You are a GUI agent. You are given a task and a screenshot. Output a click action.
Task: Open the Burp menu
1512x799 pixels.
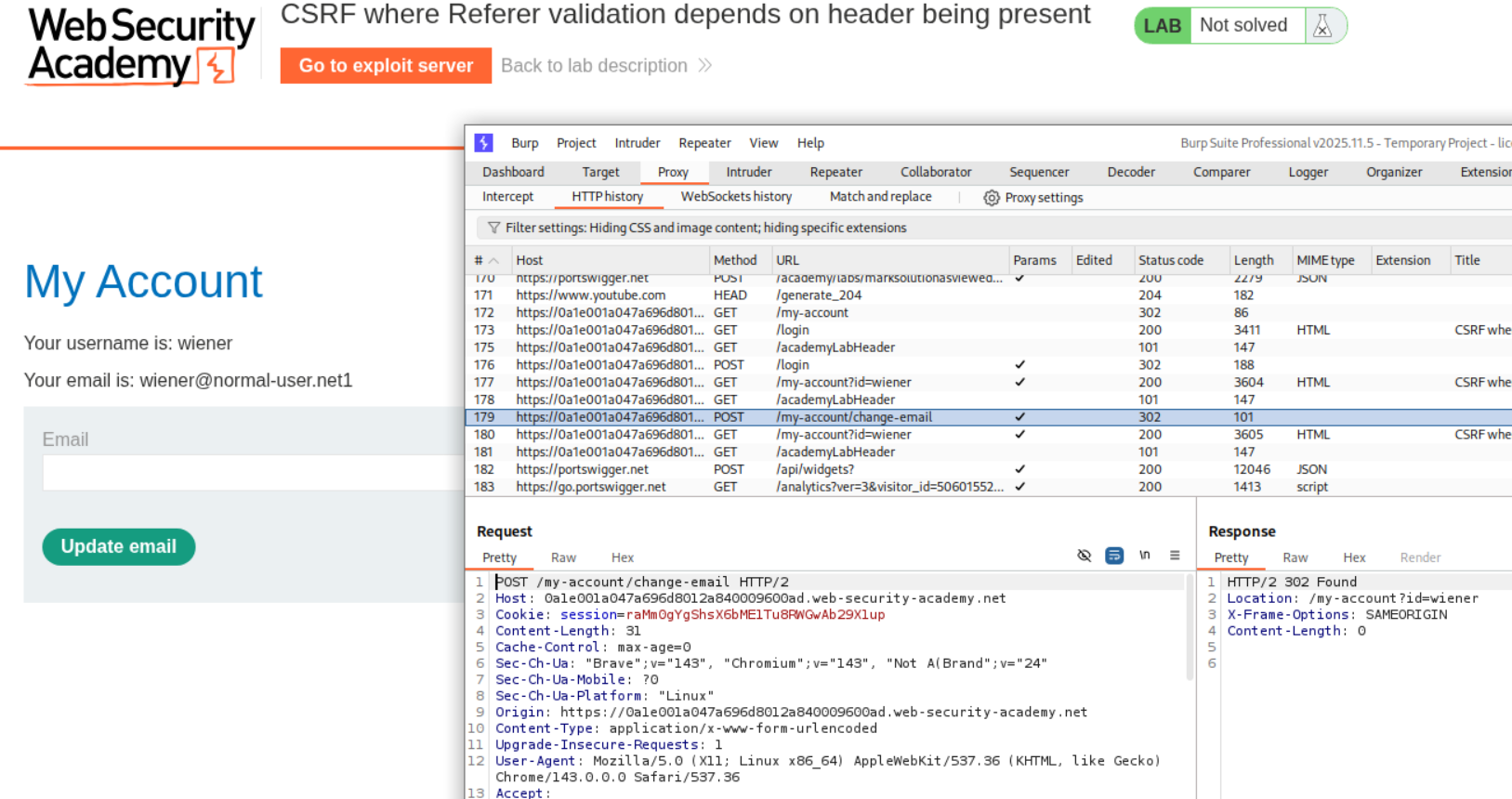pyautogui.click(x=524, y=143)
